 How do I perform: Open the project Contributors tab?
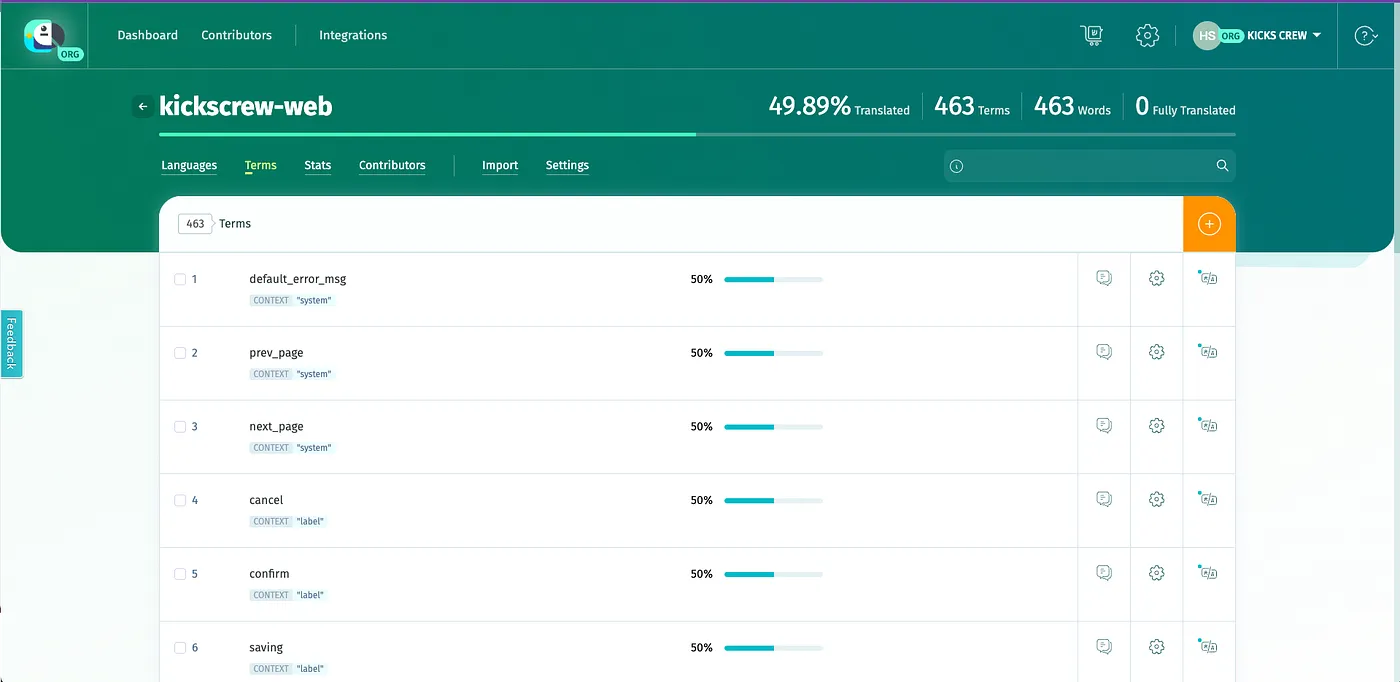(x=392, y=166)
